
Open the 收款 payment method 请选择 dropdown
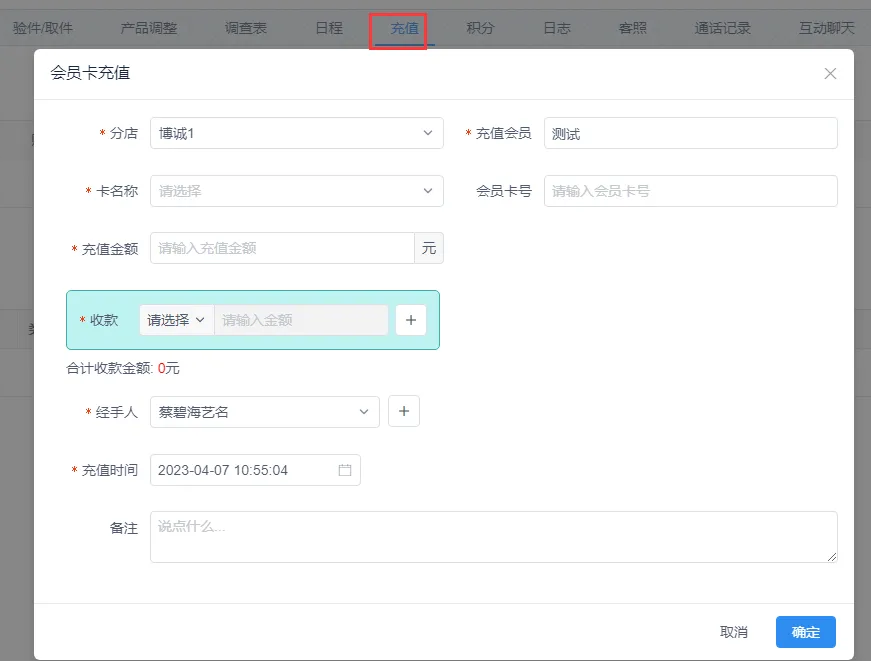tap(176, 320)
